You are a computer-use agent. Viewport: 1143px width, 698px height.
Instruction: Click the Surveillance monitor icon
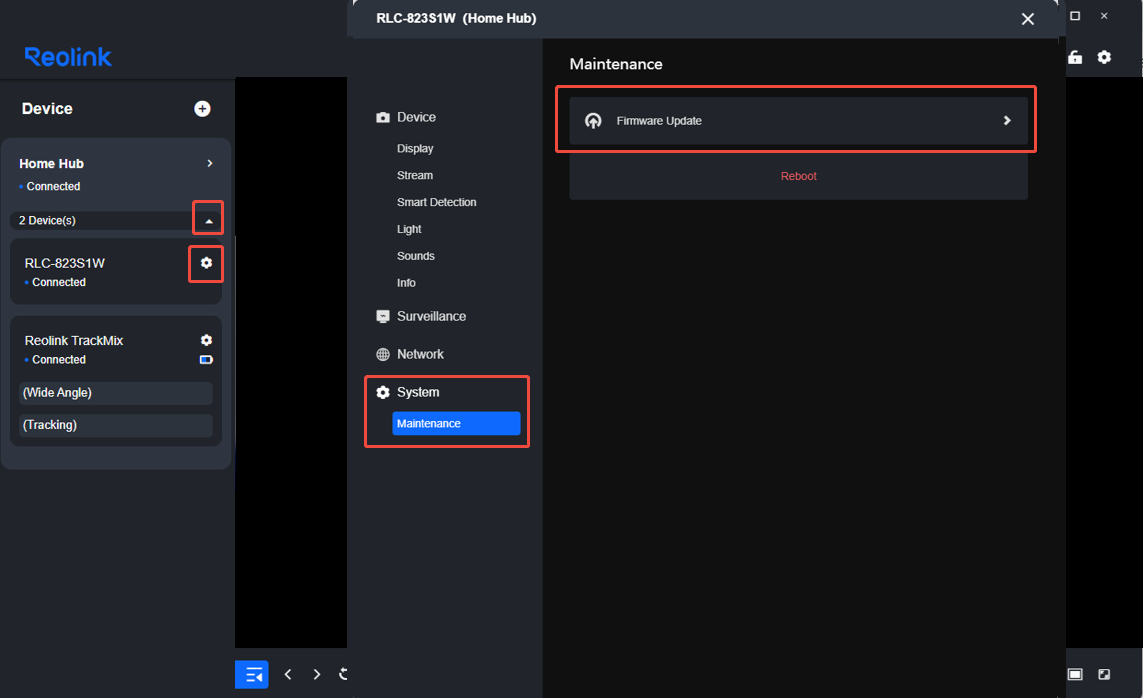383,316
